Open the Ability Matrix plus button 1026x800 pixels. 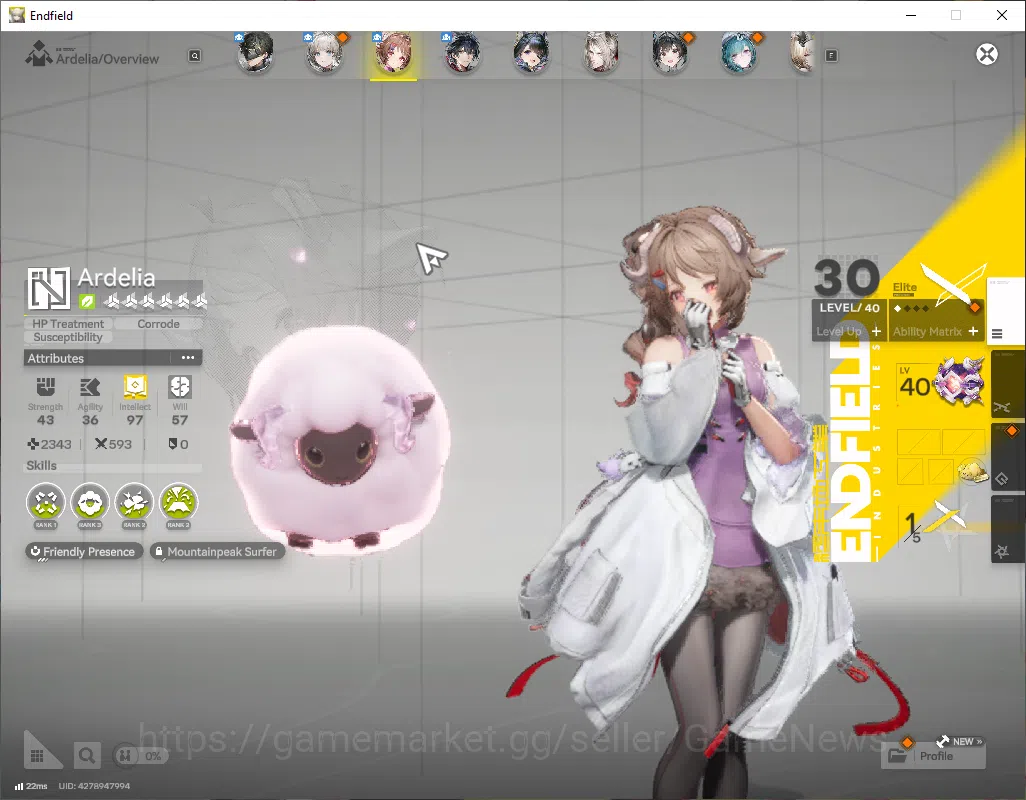(x=973, y=332)
